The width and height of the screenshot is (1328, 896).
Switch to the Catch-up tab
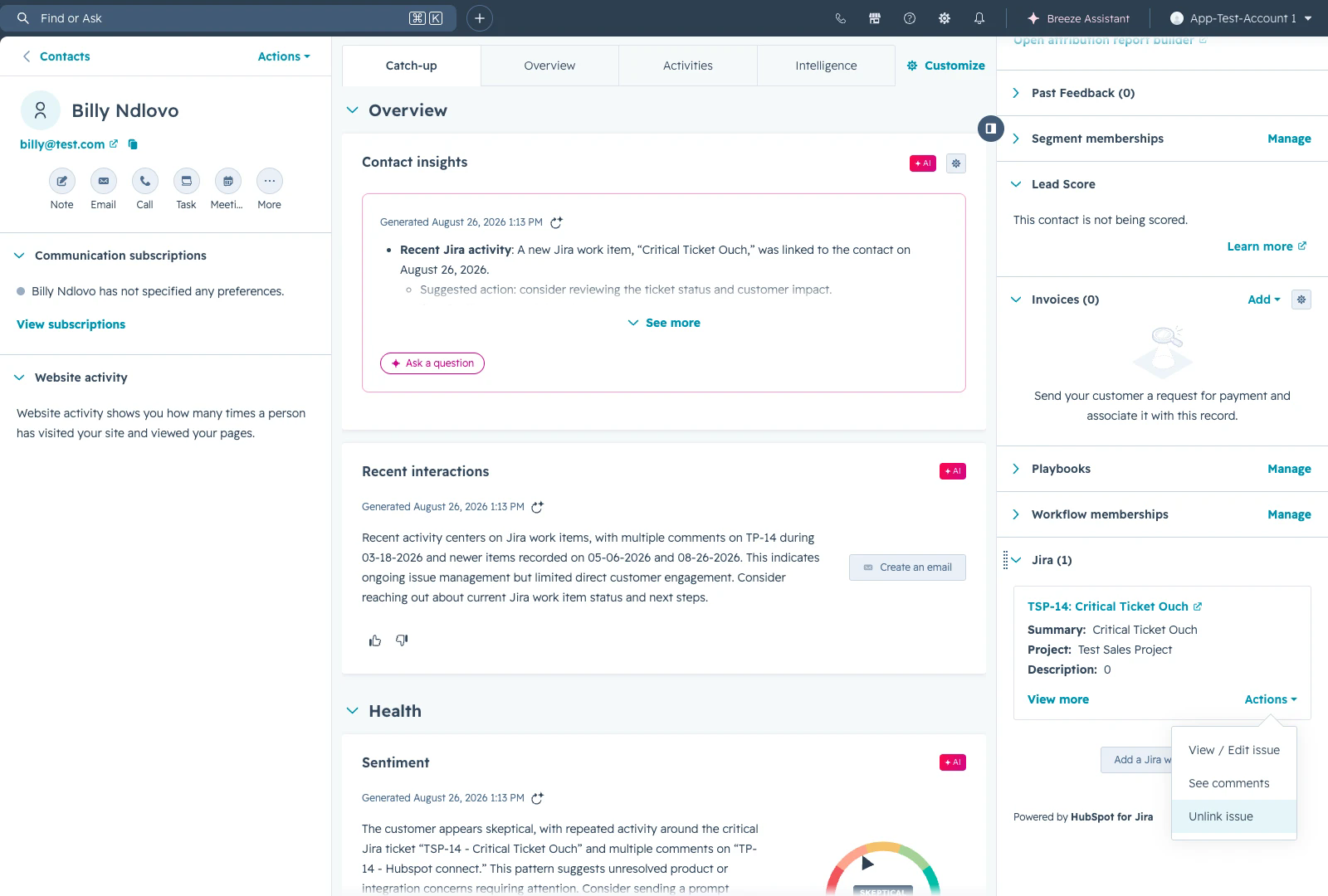[411, 66]
